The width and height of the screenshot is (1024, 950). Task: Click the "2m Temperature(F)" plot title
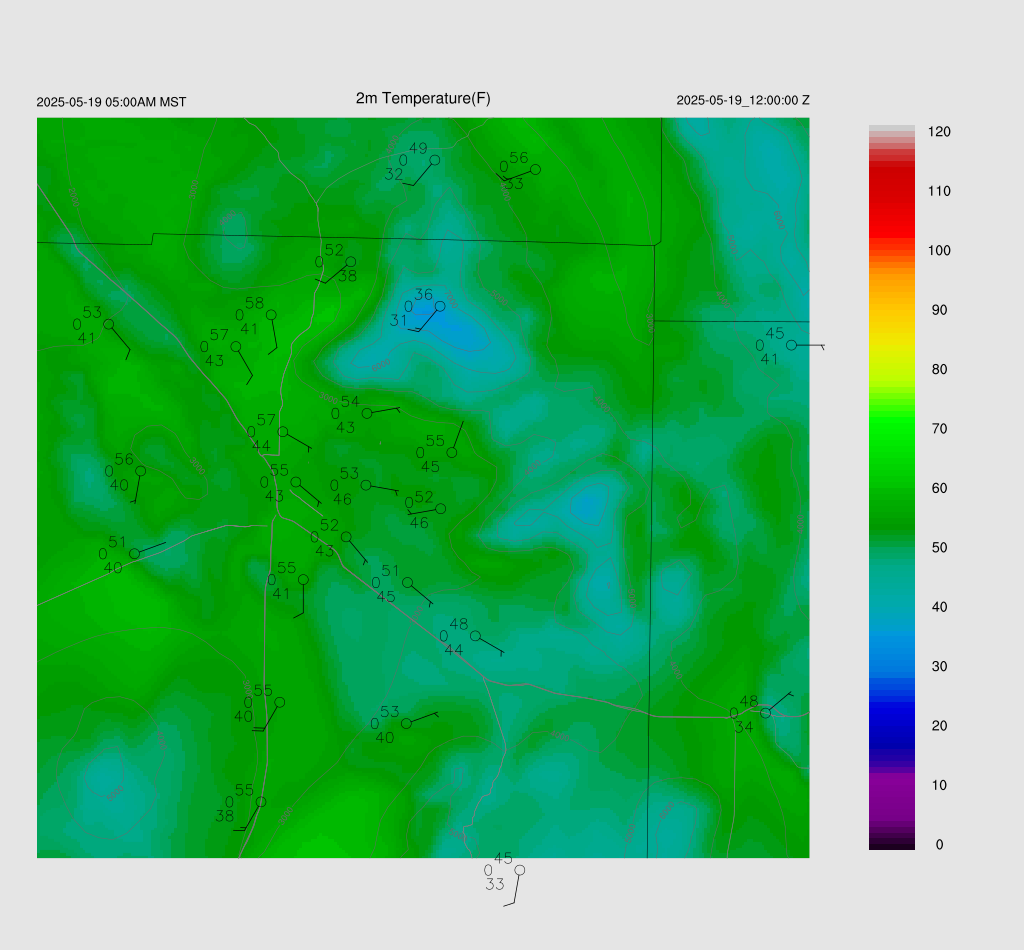pyautogui.click(x=423, y=99)
